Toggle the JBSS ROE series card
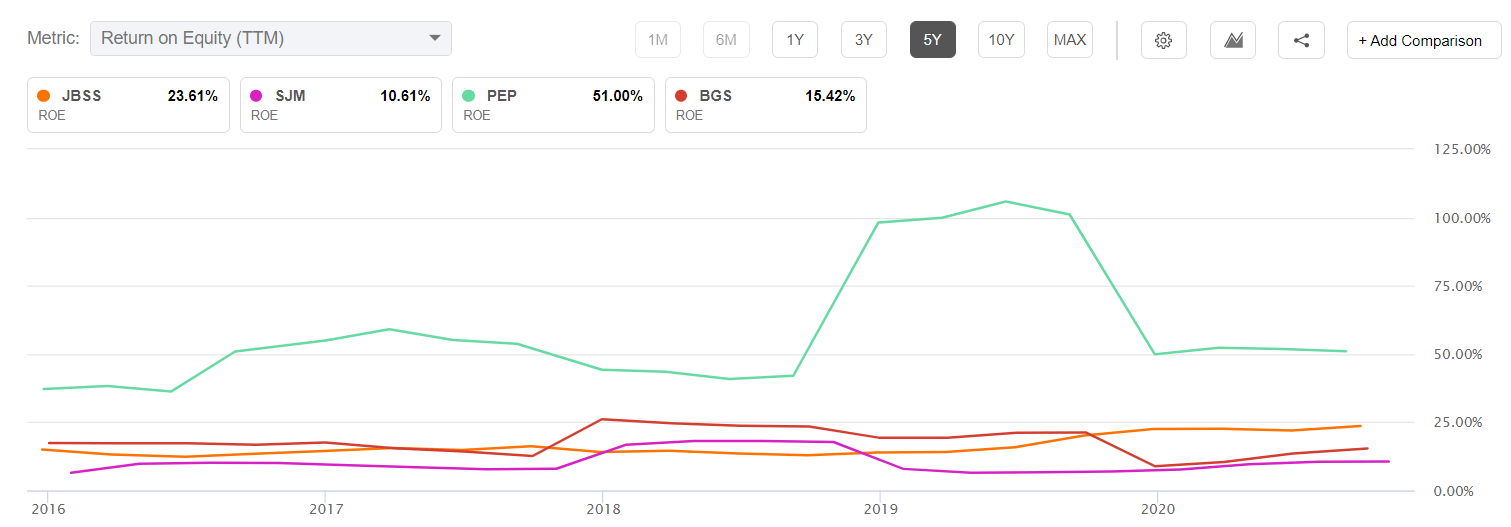This screenshot has height=527, width=1511. (127, 105)
